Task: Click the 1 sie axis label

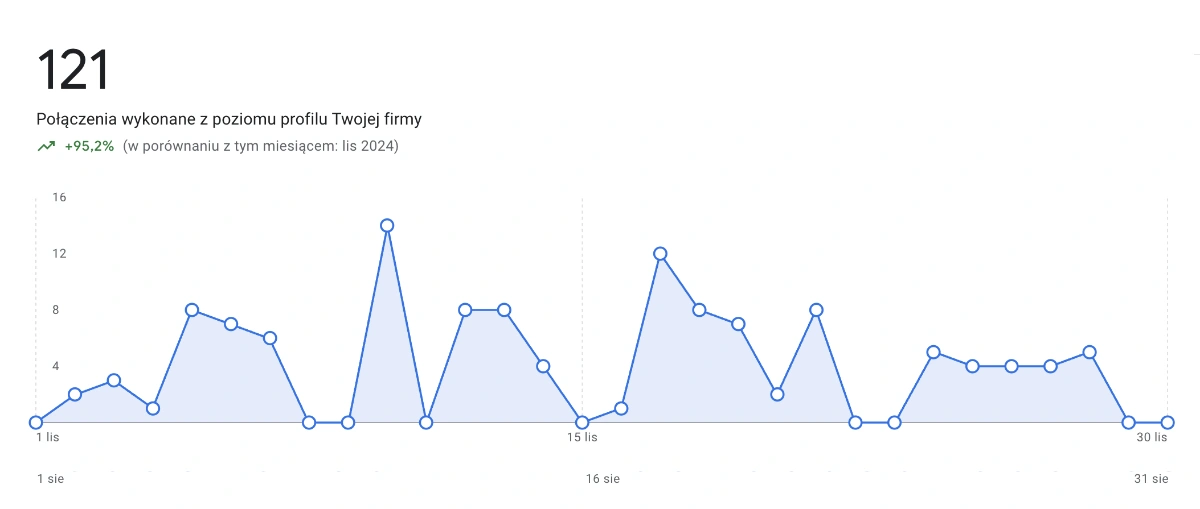Action: tap(50, 479)
